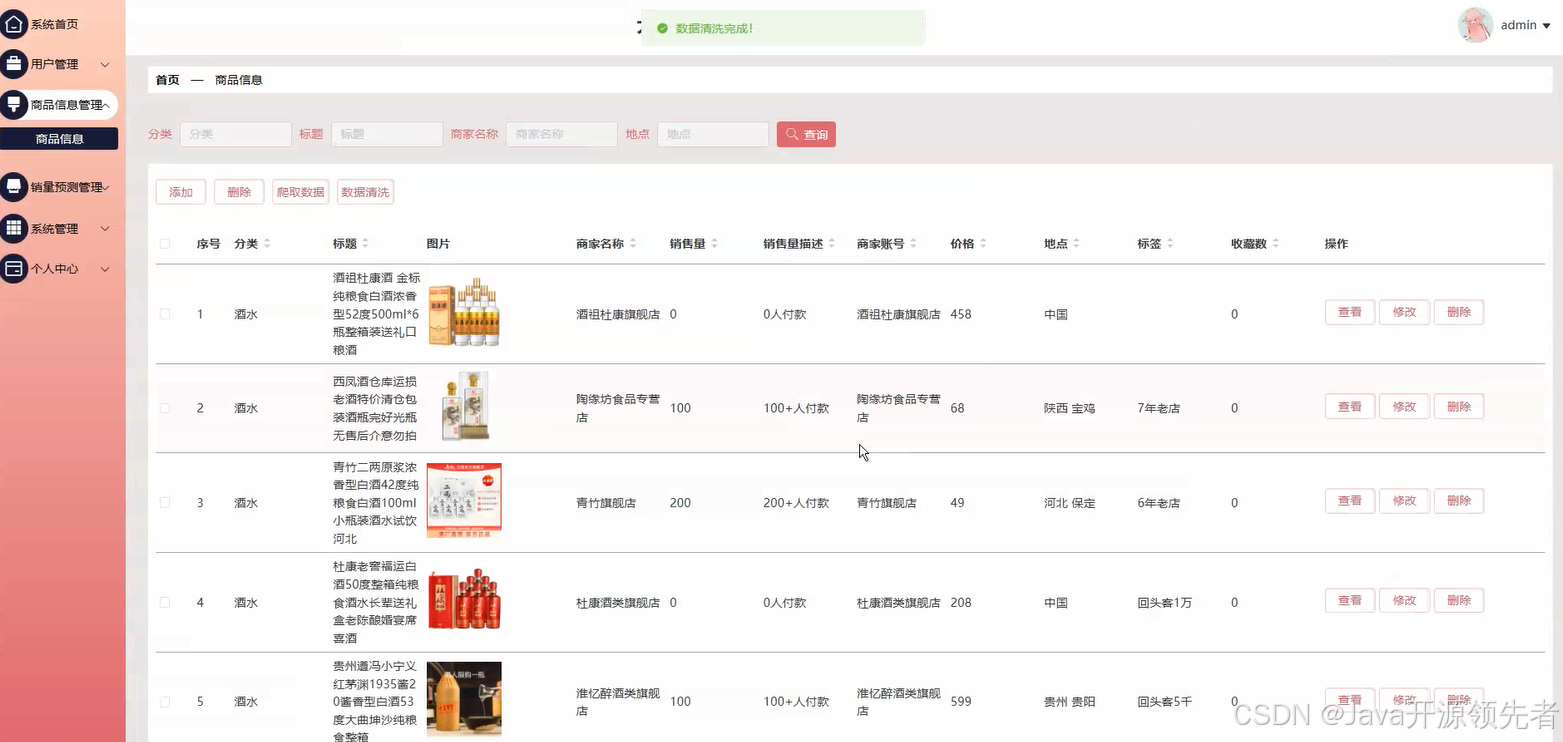This screenshot has width=1563, height=742.
Task: Click the 删除 button above the table
Action: [x=239, y=192]
